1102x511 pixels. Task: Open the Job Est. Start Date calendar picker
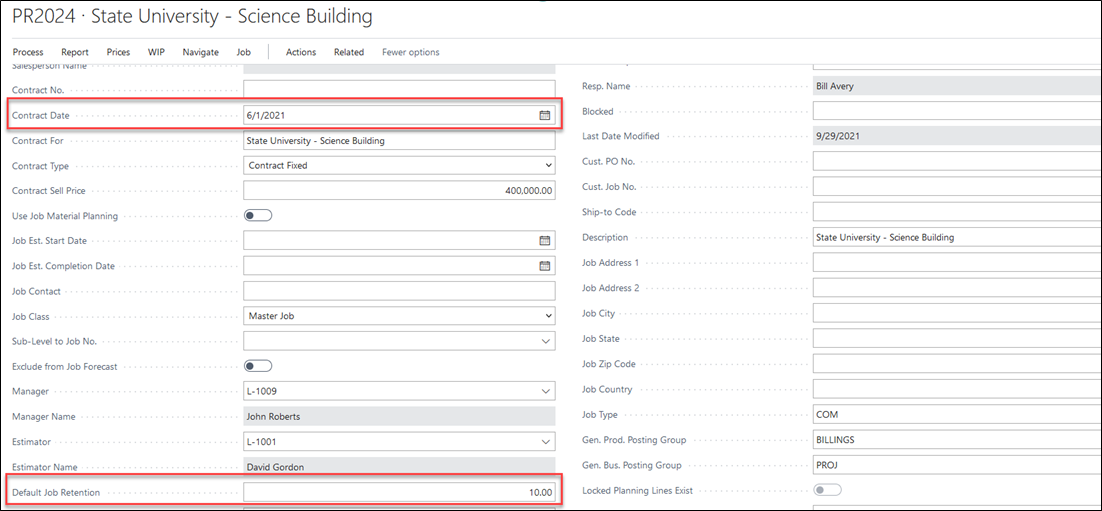pyautogui.click(x=545, y=241)
